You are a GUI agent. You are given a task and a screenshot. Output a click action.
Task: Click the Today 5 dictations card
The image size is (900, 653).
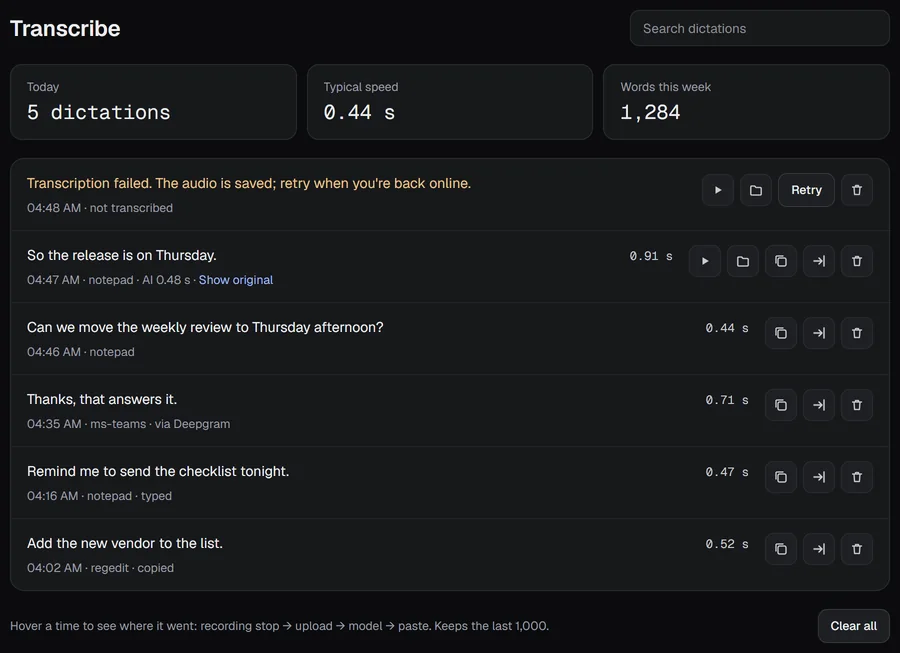(x=153, y=102)
